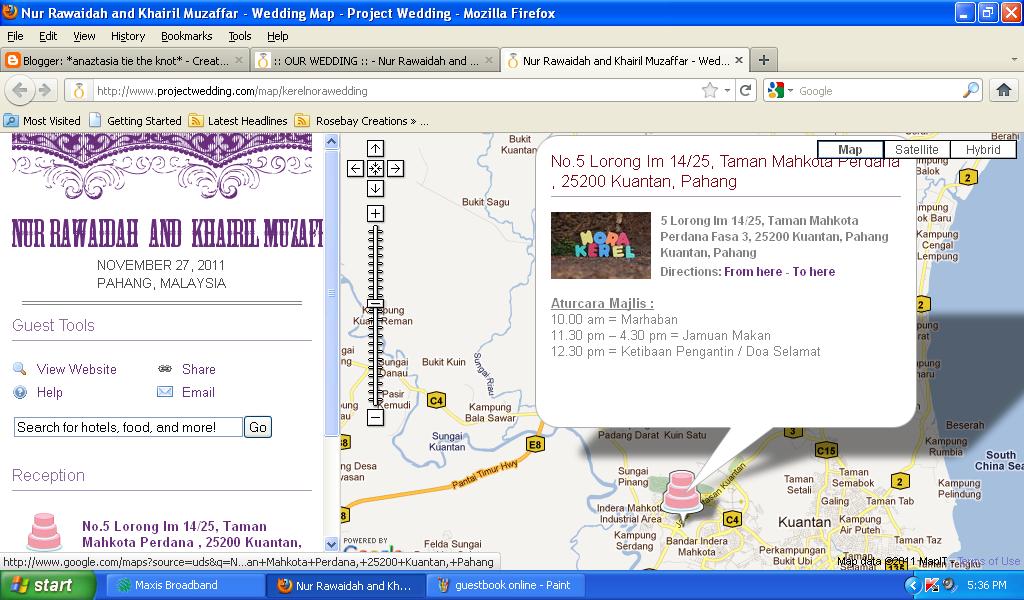
Task: Switch map view to Satellite
Action: coord(917,149)
